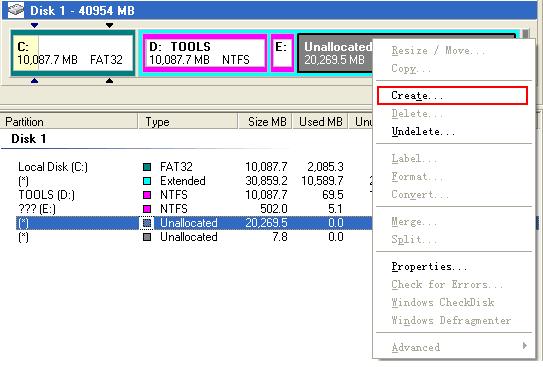Click the cyan Extended color square
543x367 pixels.
[x=147, y=181]
